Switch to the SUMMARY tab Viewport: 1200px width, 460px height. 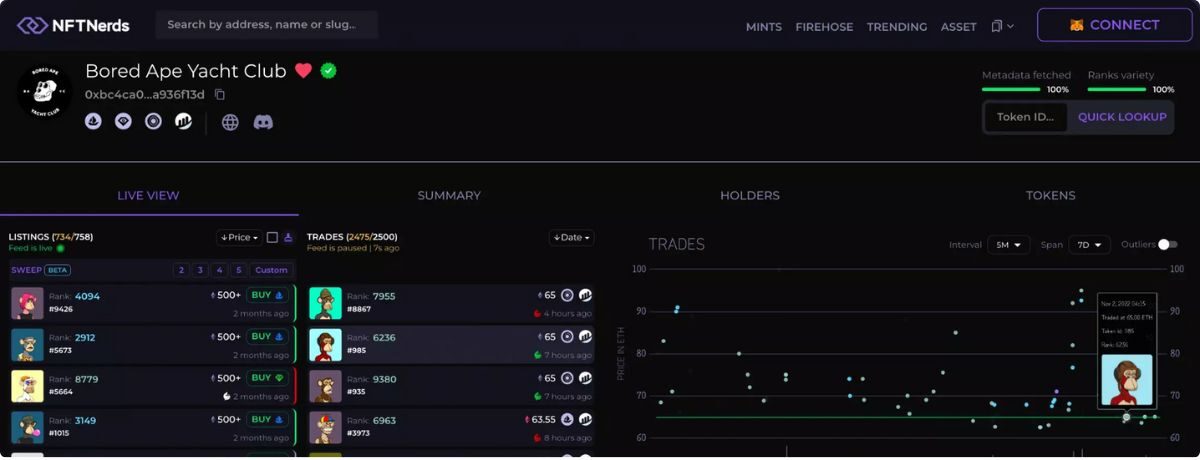[x=449, y=195]
